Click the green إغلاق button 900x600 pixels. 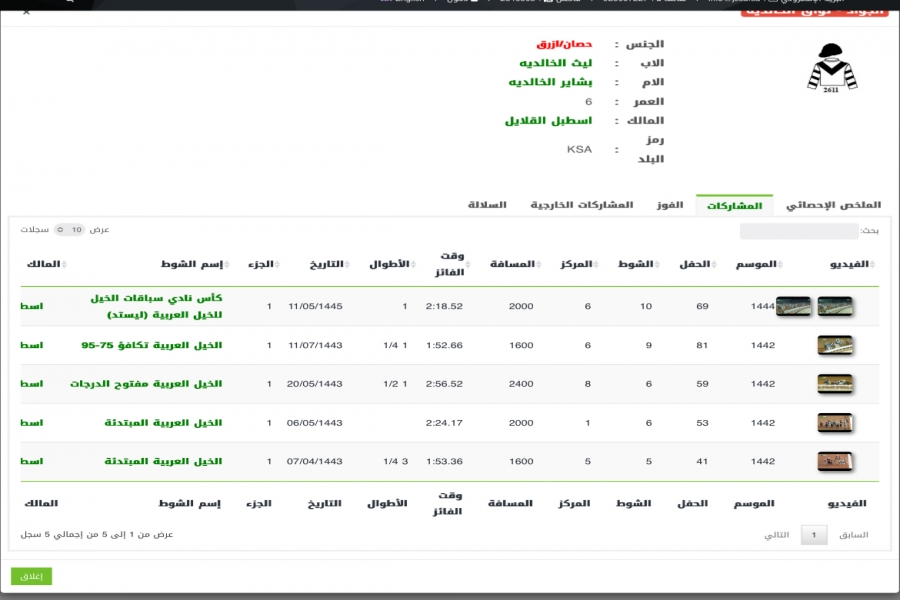pos(31,576)
